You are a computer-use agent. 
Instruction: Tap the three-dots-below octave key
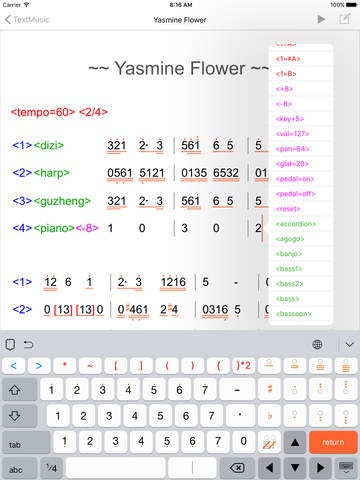click(346, 416)
